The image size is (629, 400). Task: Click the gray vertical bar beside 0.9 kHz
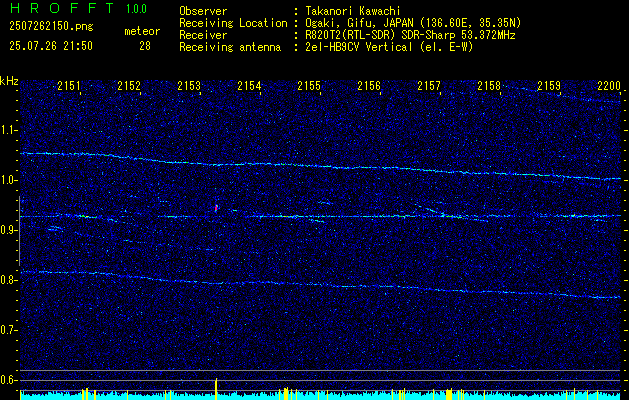(19, 231)
